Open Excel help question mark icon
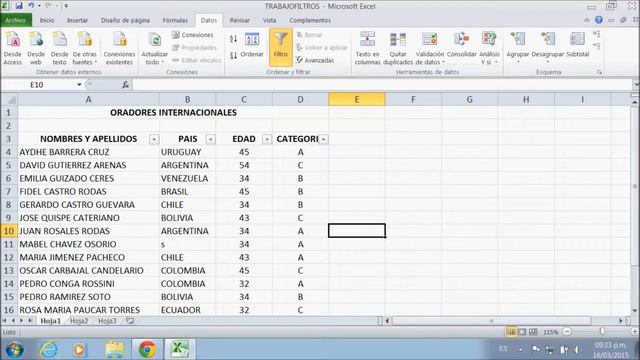The image size is (640, 360). click(x=599, y=20)
